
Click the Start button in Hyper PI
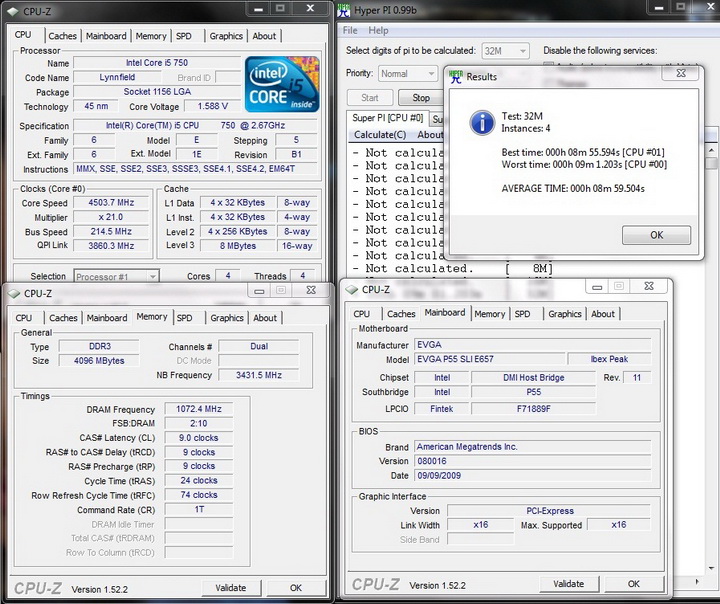coord(370,98)
